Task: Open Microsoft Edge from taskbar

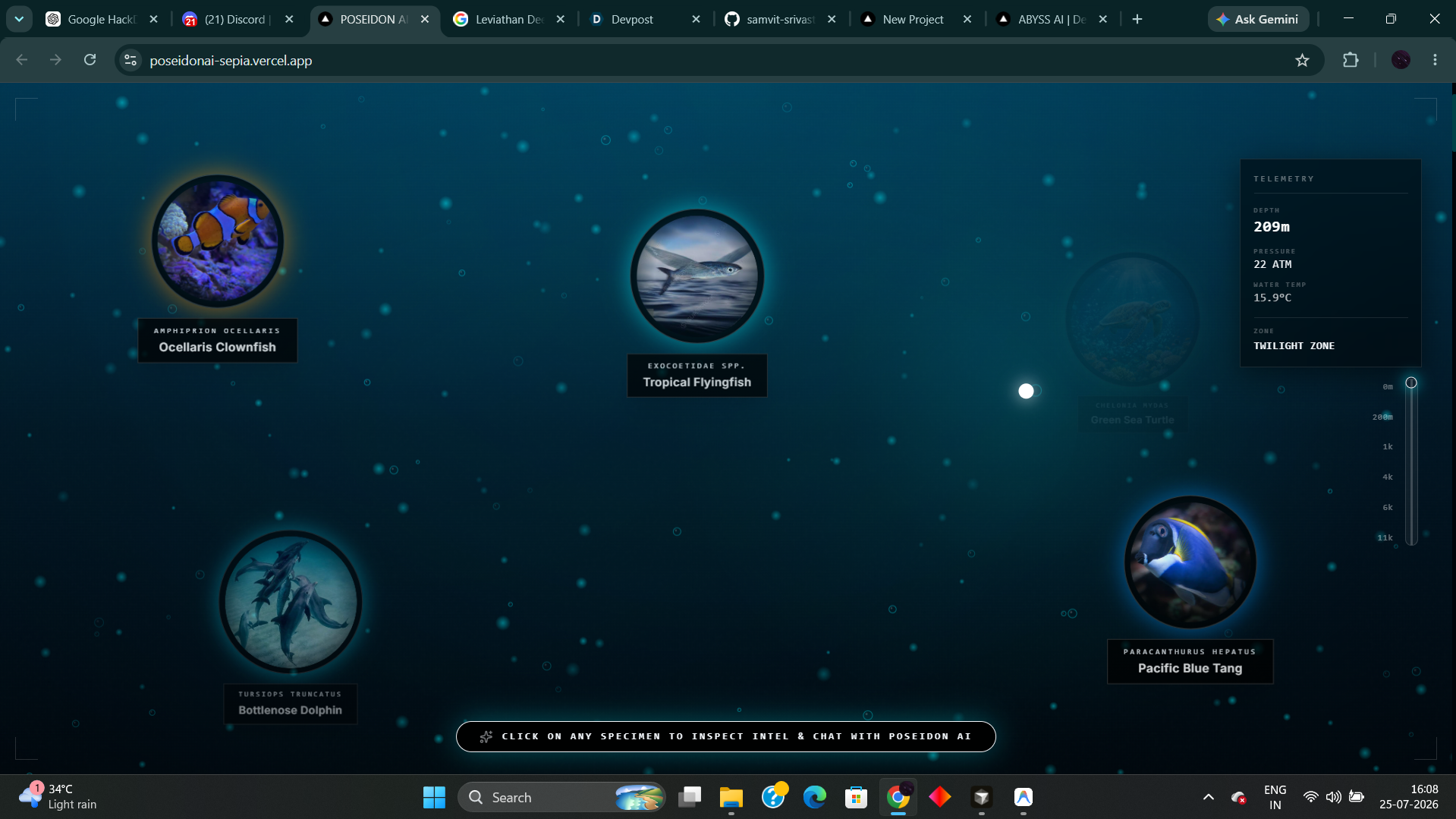Action: tap(815, 797)
